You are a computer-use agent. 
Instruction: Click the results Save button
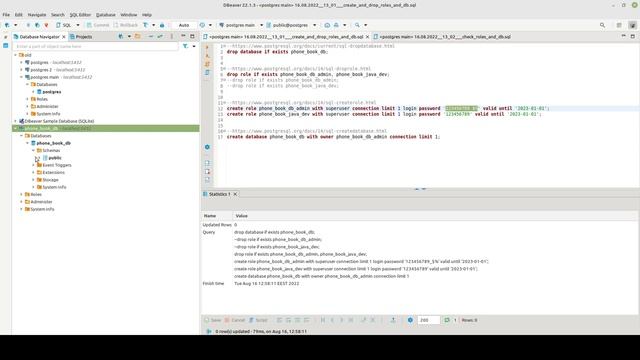[x=213, y=320]
